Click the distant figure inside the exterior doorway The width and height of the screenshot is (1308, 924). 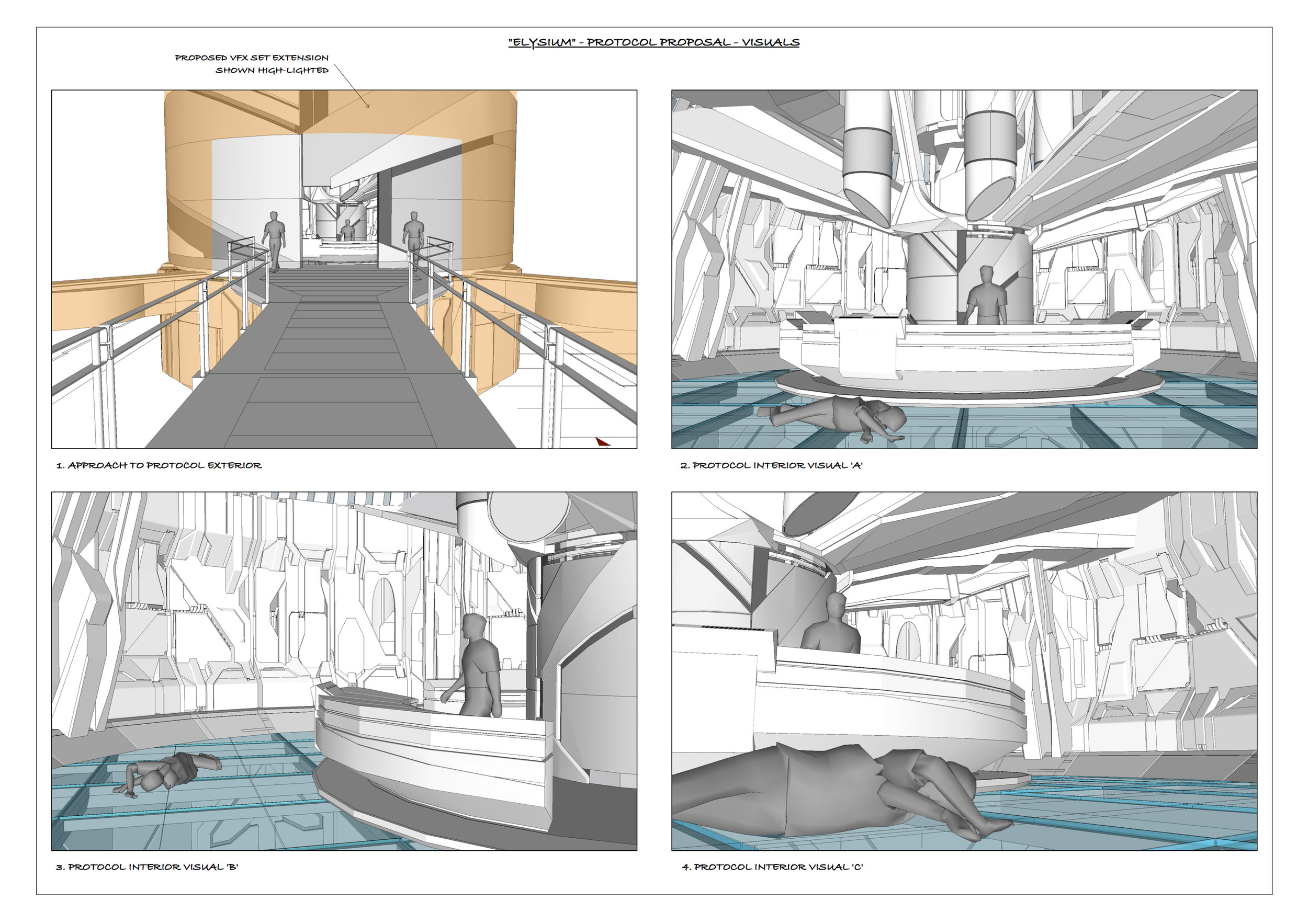coord(347,231)
